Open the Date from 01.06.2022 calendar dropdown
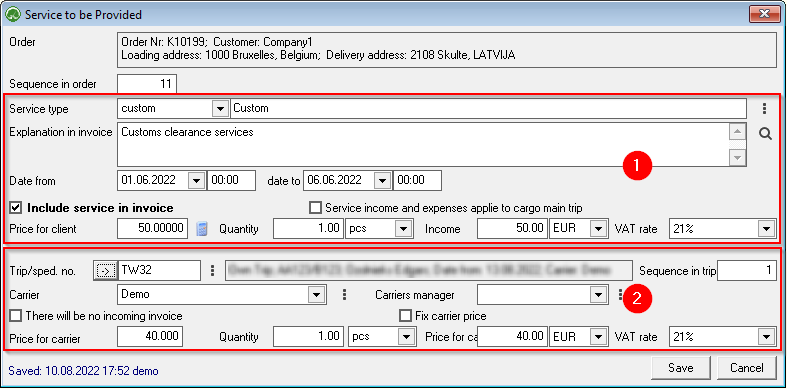The height and width of the screenshot is (389, 787). coord(197,180)
